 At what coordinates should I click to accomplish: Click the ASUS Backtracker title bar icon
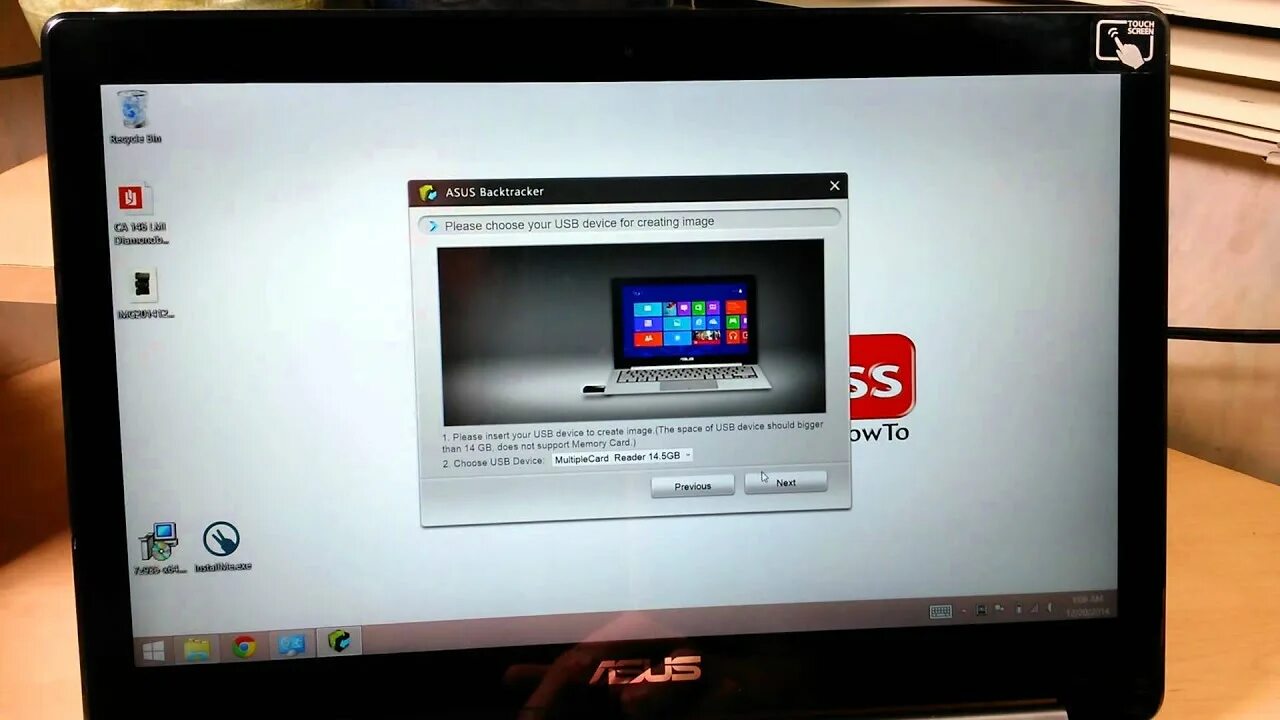click(x=428, y=192)
